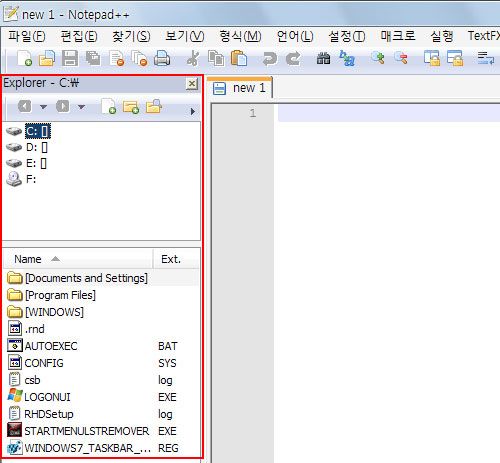Toggle synchronize horizontal scrolling icon

455,59
